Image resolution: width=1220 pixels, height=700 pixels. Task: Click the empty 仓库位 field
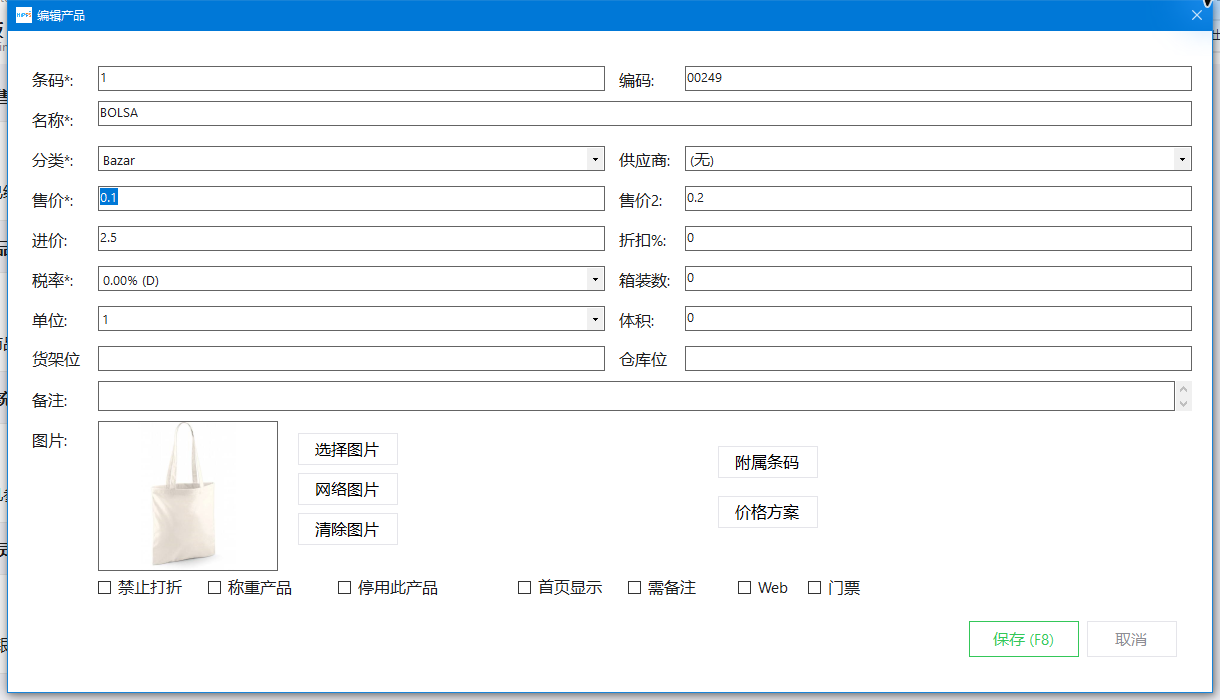[938, 359]
